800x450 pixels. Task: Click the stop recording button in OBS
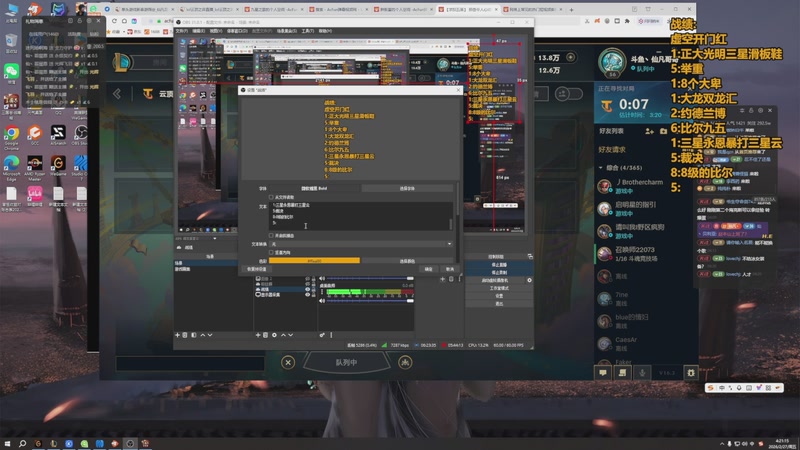tap(498, 272)
